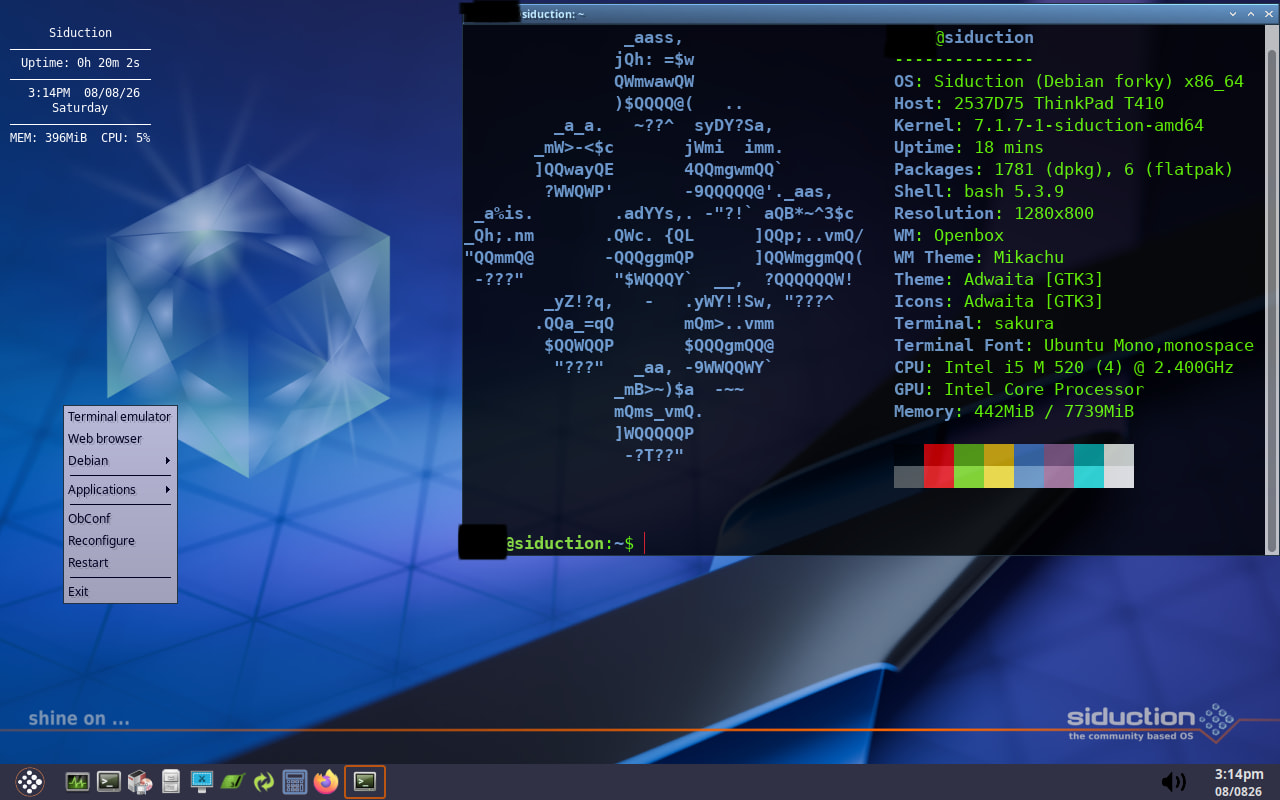
Task: Open the terminal launcher icon next to system monitor
Action: [x=109, y=782]
